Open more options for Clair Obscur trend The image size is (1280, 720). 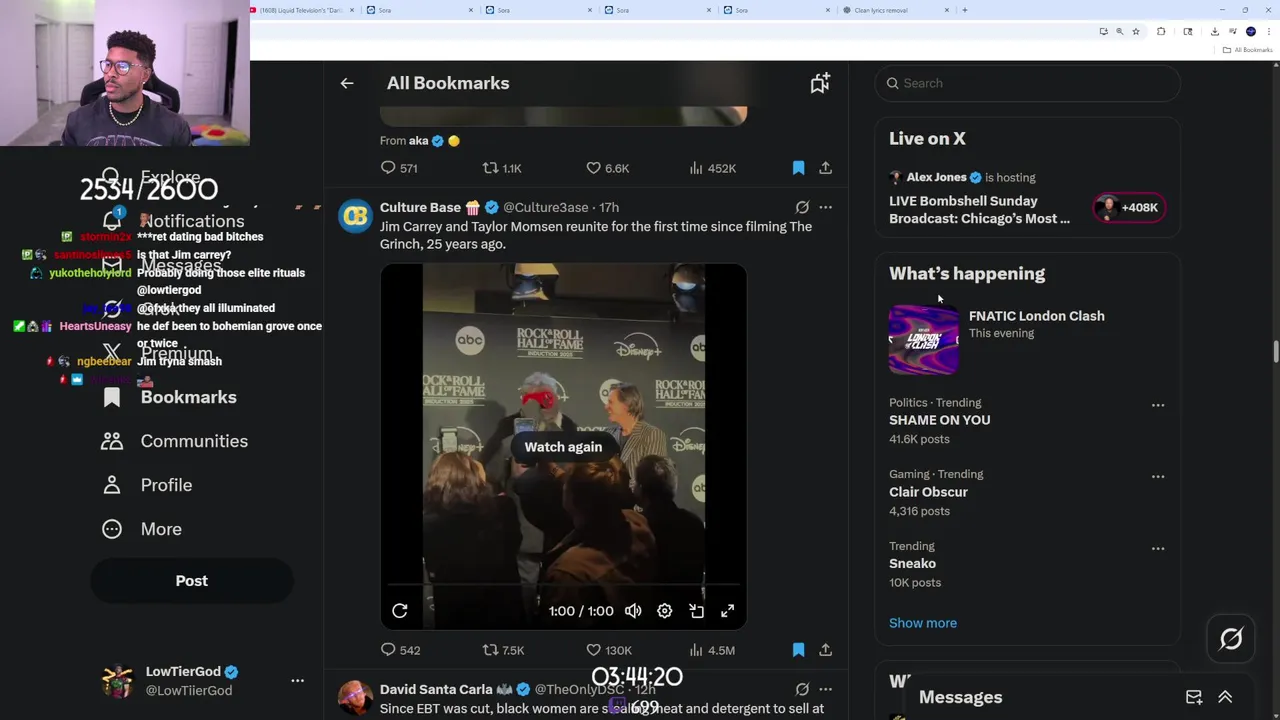(x=1158, y=477)
